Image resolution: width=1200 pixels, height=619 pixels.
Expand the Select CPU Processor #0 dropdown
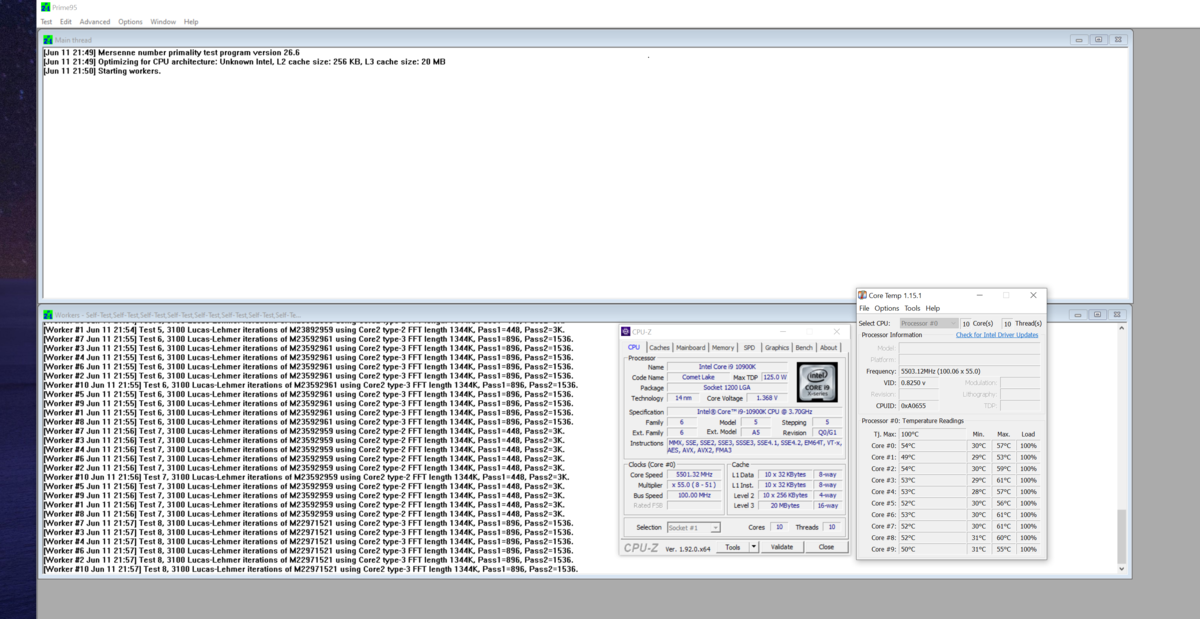929,323
